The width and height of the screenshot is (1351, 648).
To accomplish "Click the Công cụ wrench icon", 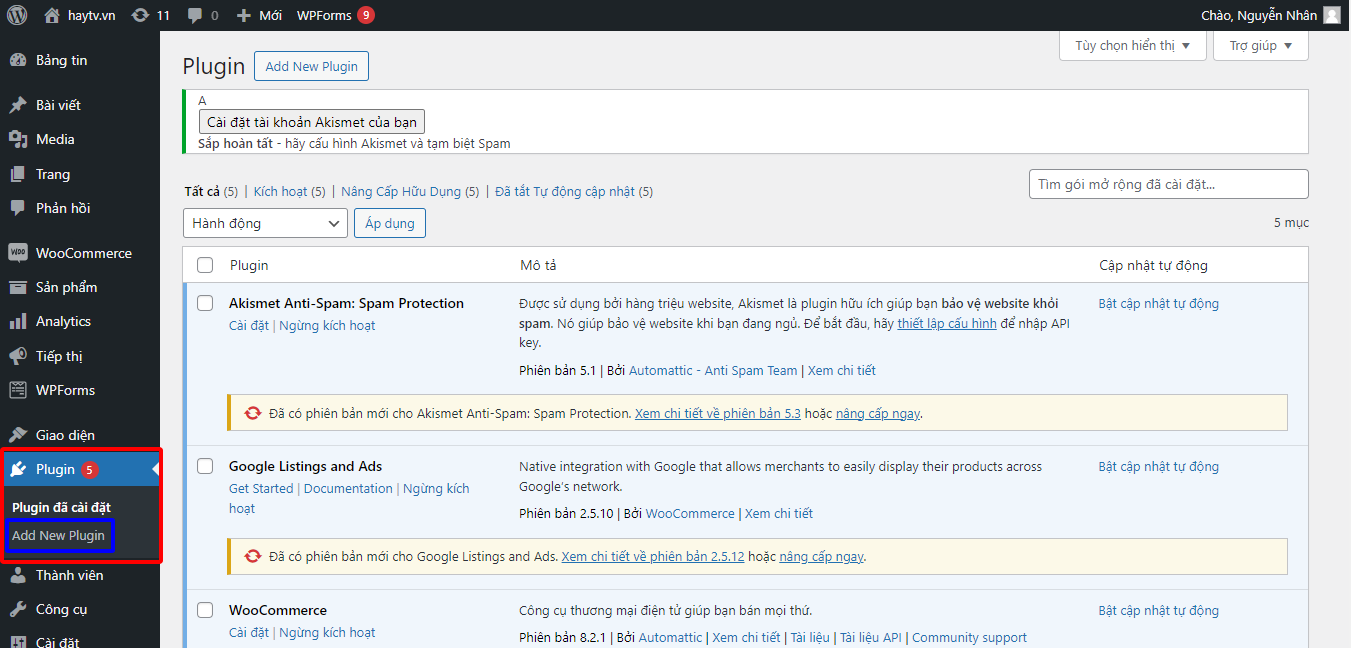I will coord(18,609).
